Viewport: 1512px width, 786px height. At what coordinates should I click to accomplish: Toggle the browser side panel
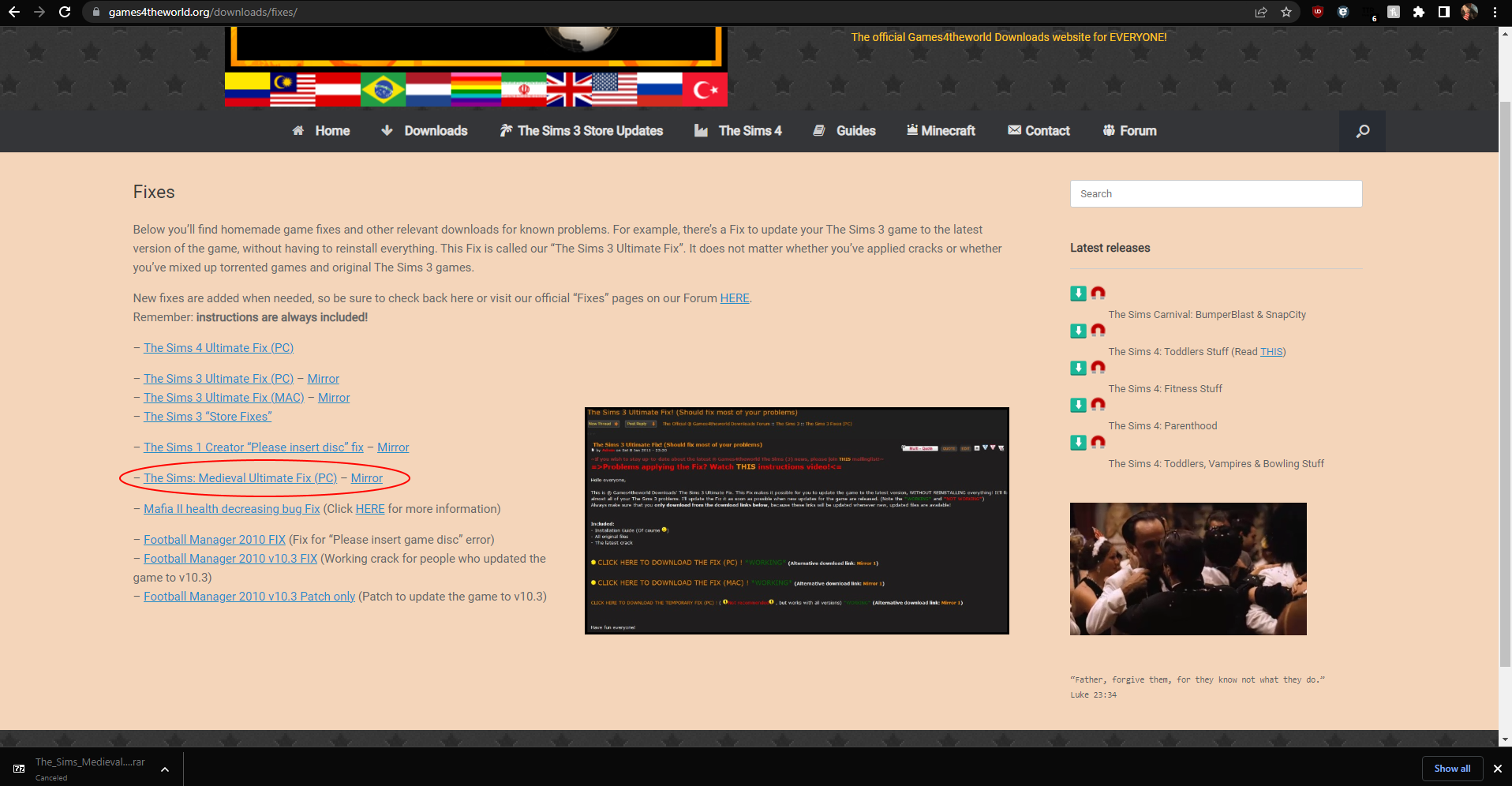[1443, 12]
